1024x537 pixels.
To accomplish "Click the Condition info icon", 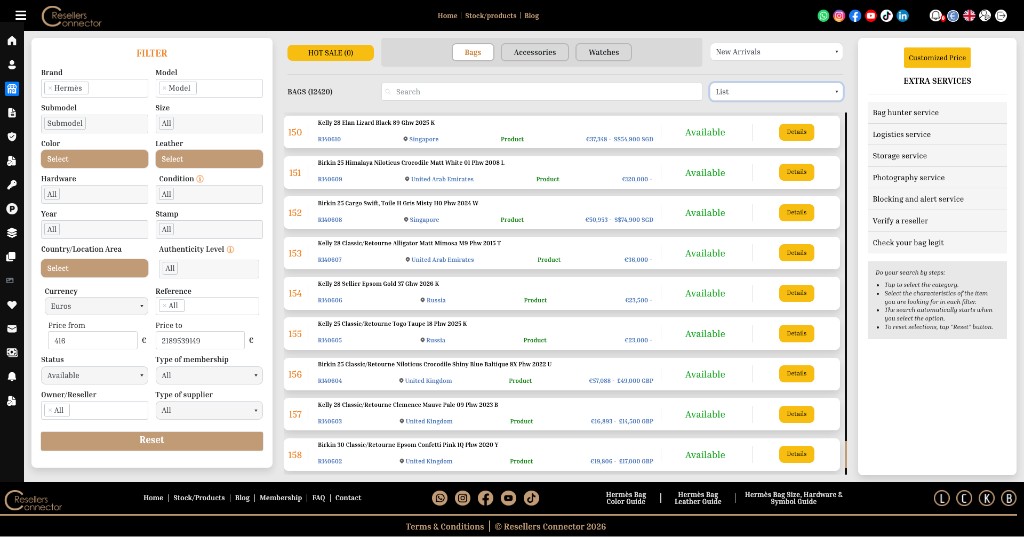I will 200,179.
